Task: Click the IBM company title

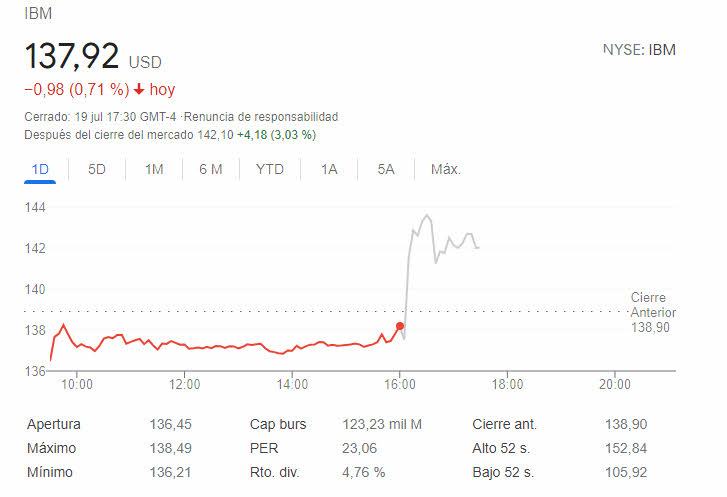Action: click(38, 14)
